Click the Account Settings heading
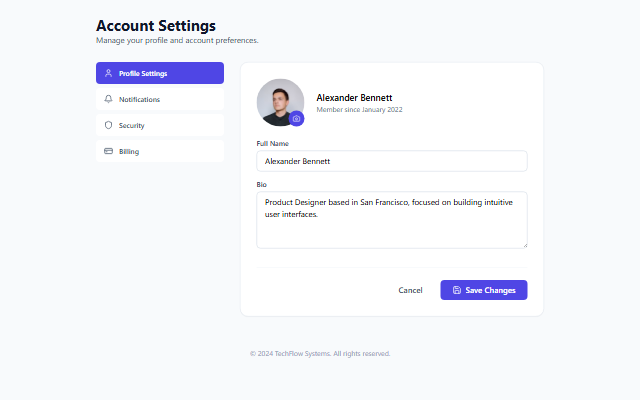The height and width of the screenshot is (400, 640). tap(156, 26)
